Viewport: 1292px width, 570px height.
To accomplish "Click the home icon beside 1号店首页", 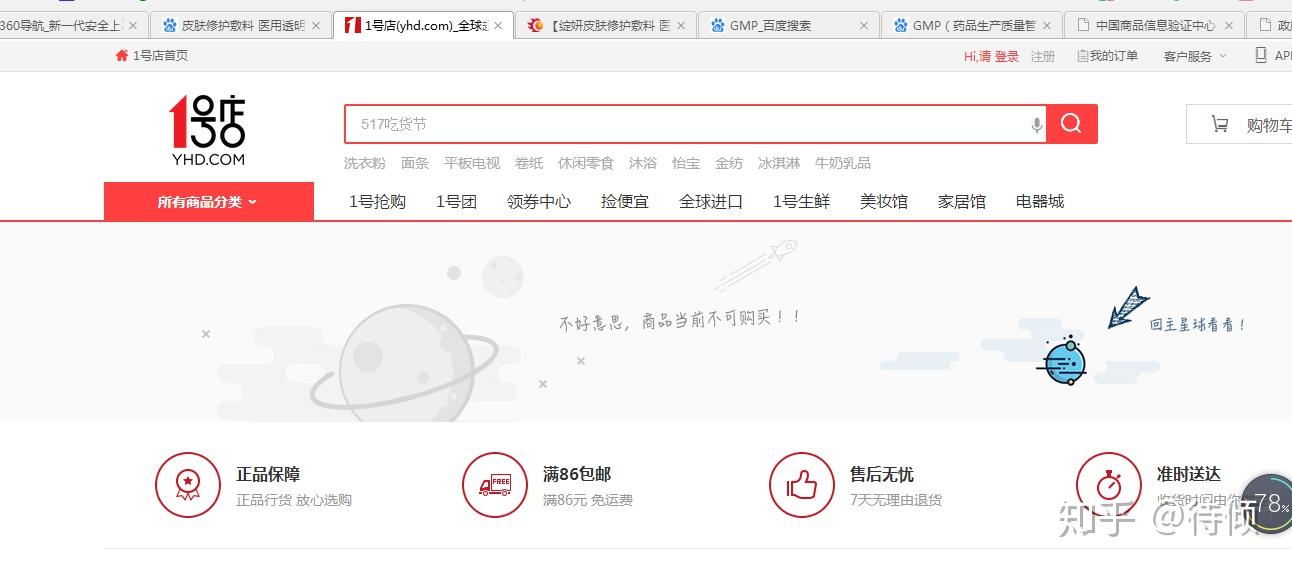I will tap(122, 56).
